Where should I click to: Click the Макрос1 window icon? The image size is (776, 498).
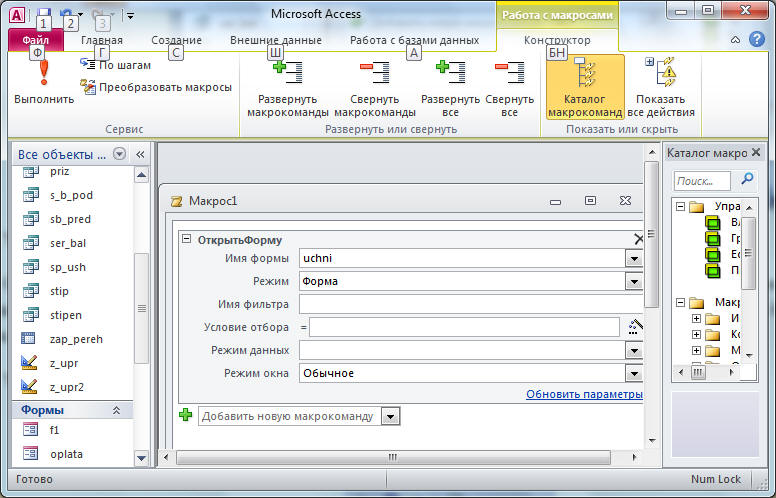(x=177, y=201)
